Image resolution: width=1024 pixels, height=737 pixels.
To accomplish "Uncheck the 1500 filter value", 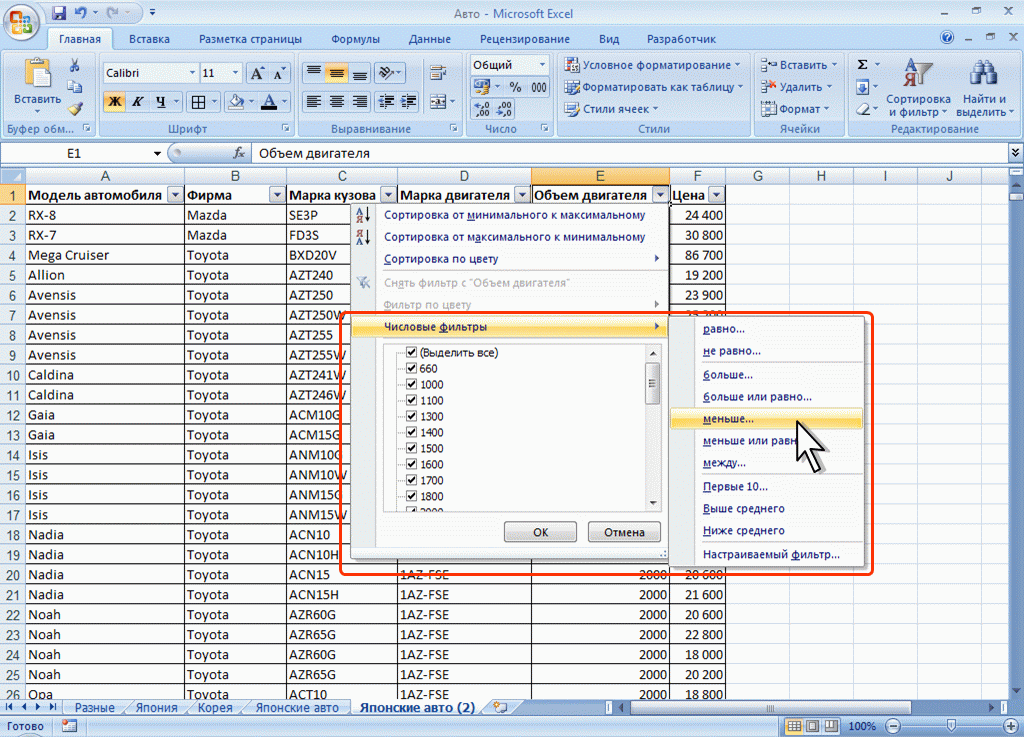I will pyautogui.click(x=411, y=448).
